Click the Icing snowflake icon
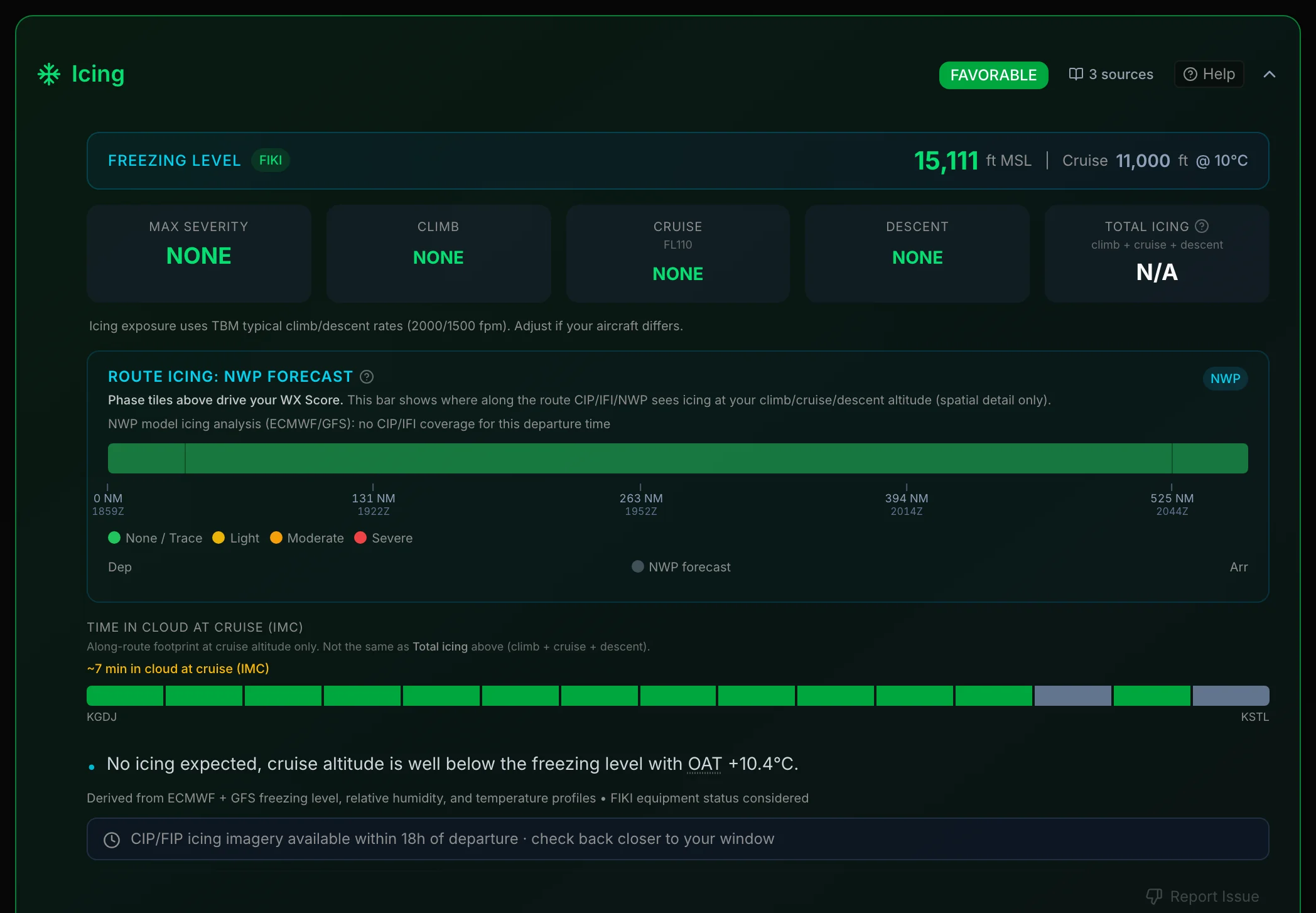Image resolution: width=1316 pixels, height=913 pixels. click(x=49, y=74)
